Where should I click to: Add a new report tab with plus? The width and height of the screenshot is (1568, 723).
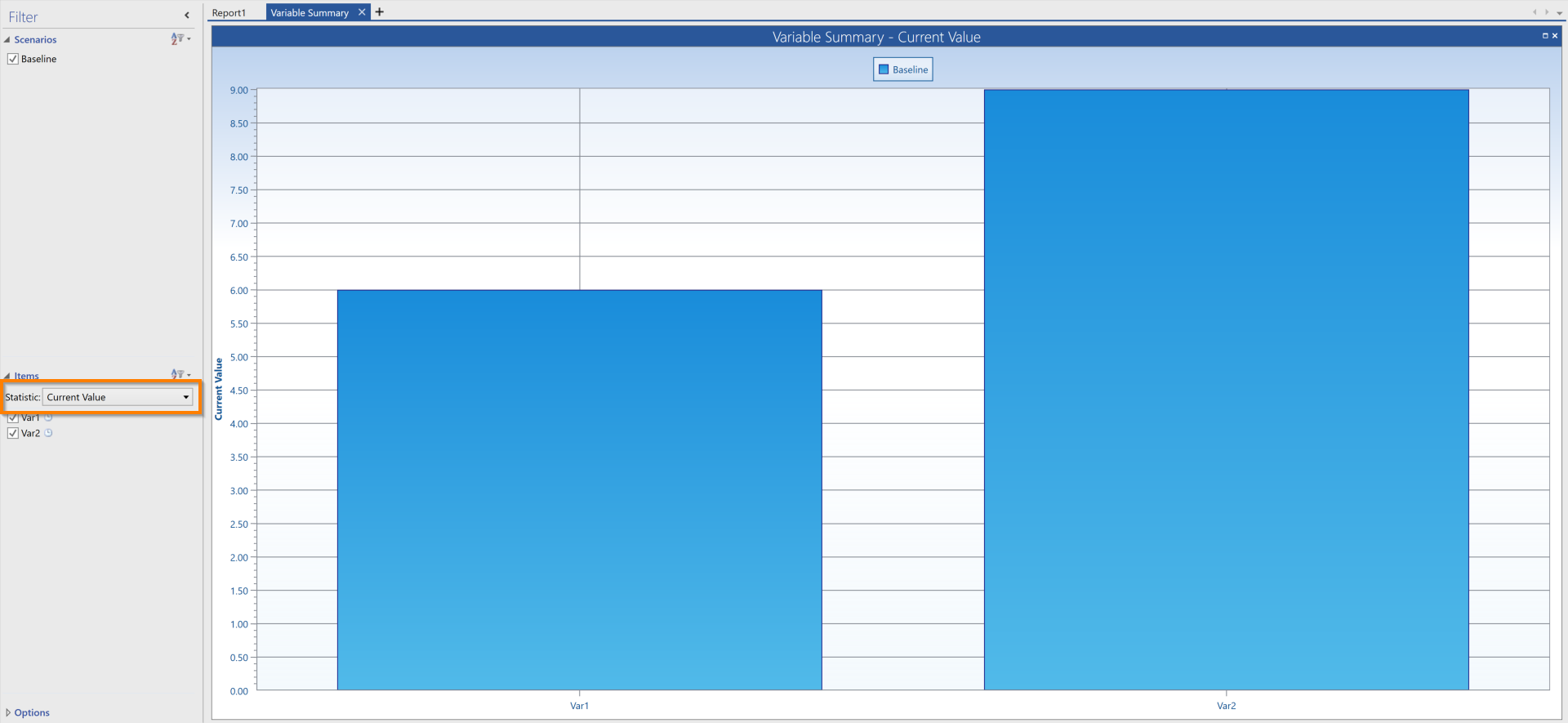379,12
